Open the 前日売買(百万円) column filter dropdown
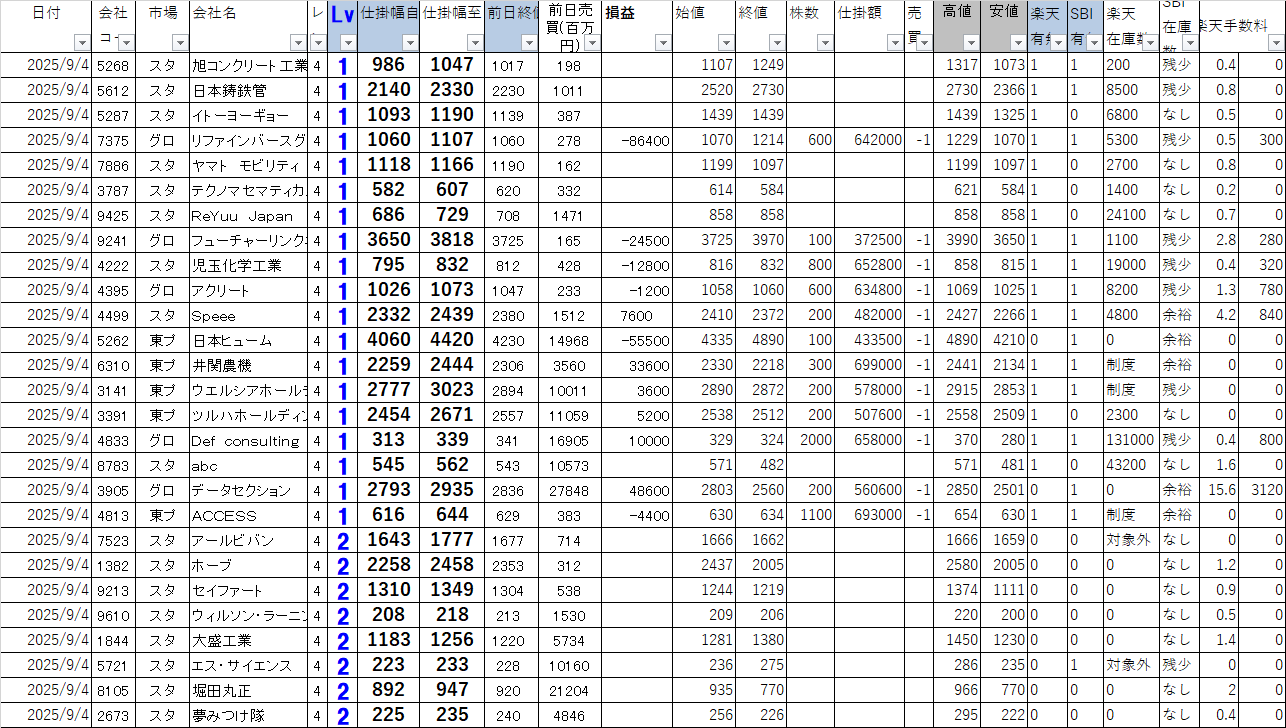Screen dimensions: 1286x728 tap(591, 43)
